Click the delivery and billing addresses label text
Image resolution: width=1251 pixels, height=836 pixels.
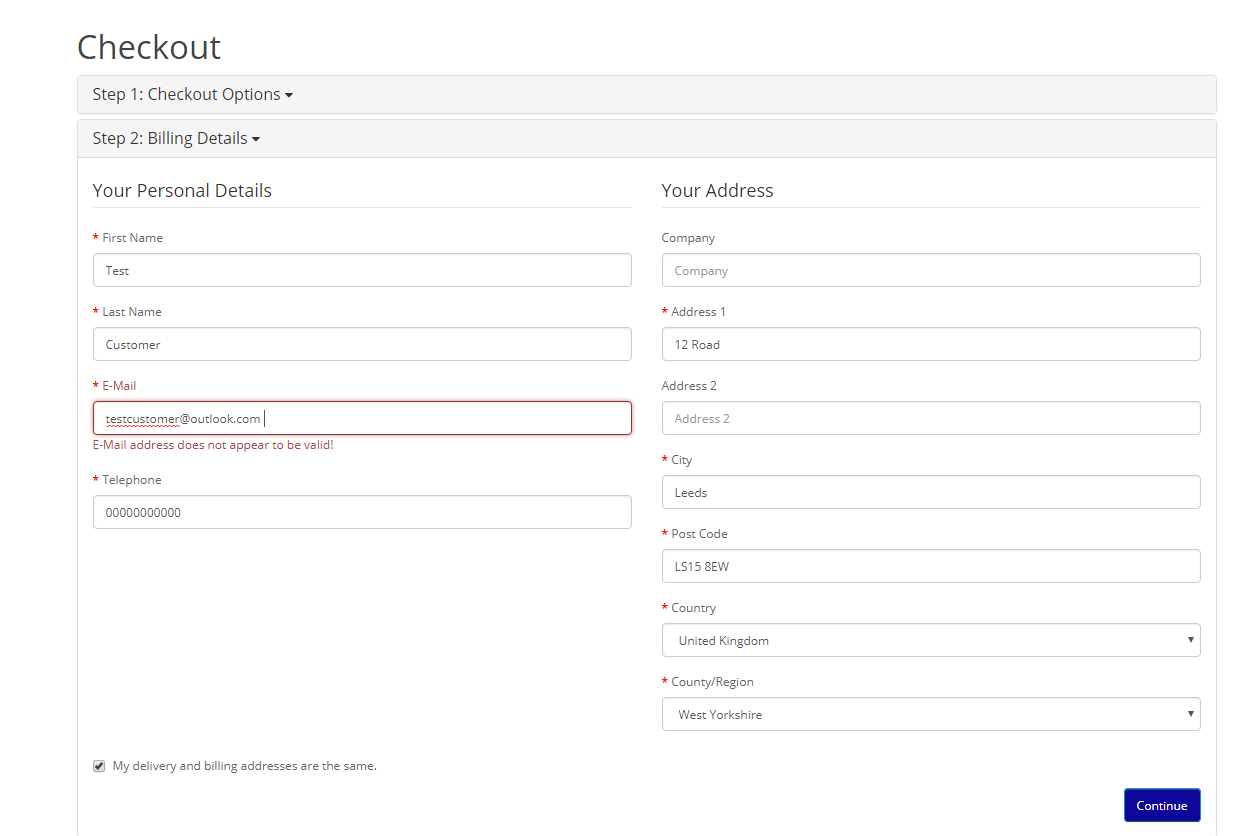click(244, 766)
